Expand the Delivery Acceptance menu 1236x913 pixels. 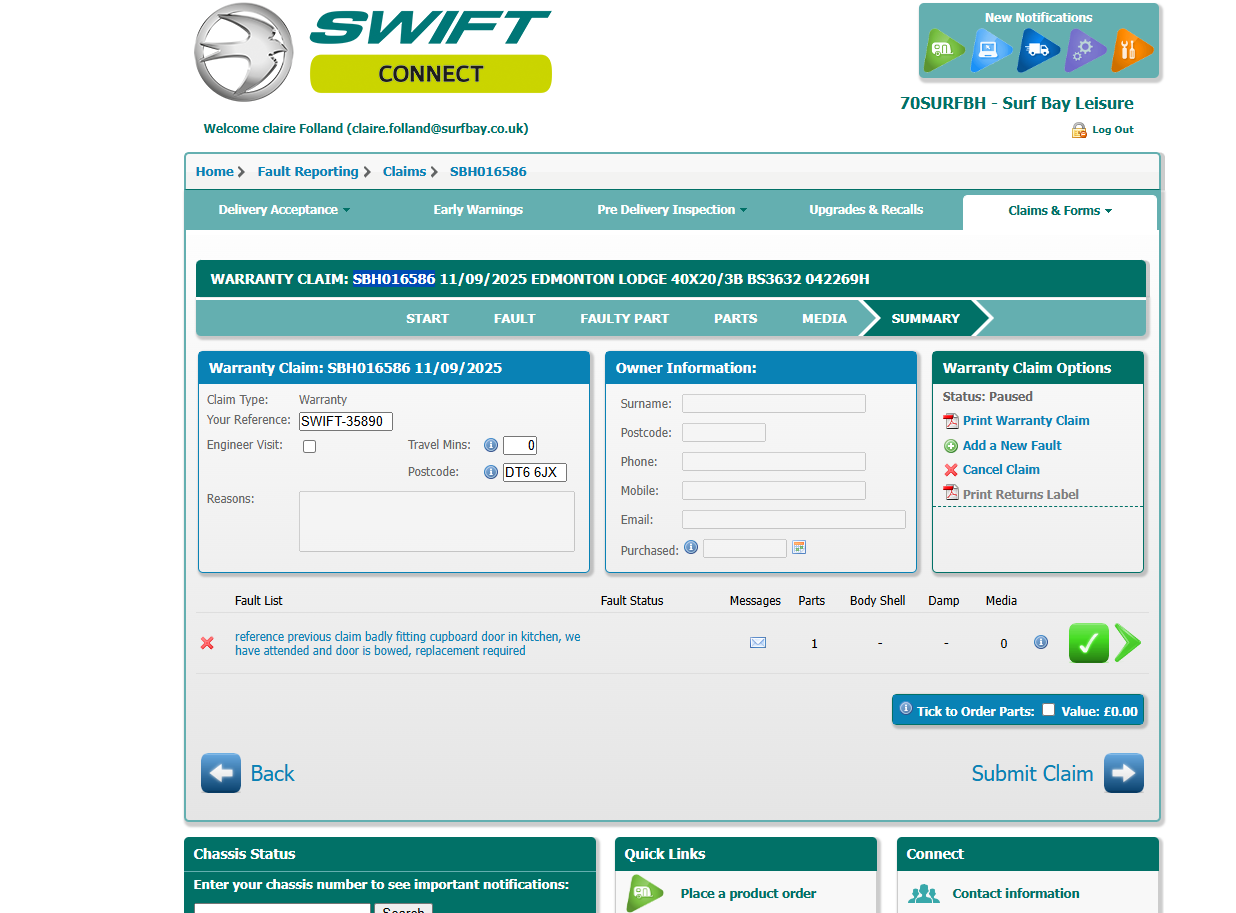(x=284, y=210)
